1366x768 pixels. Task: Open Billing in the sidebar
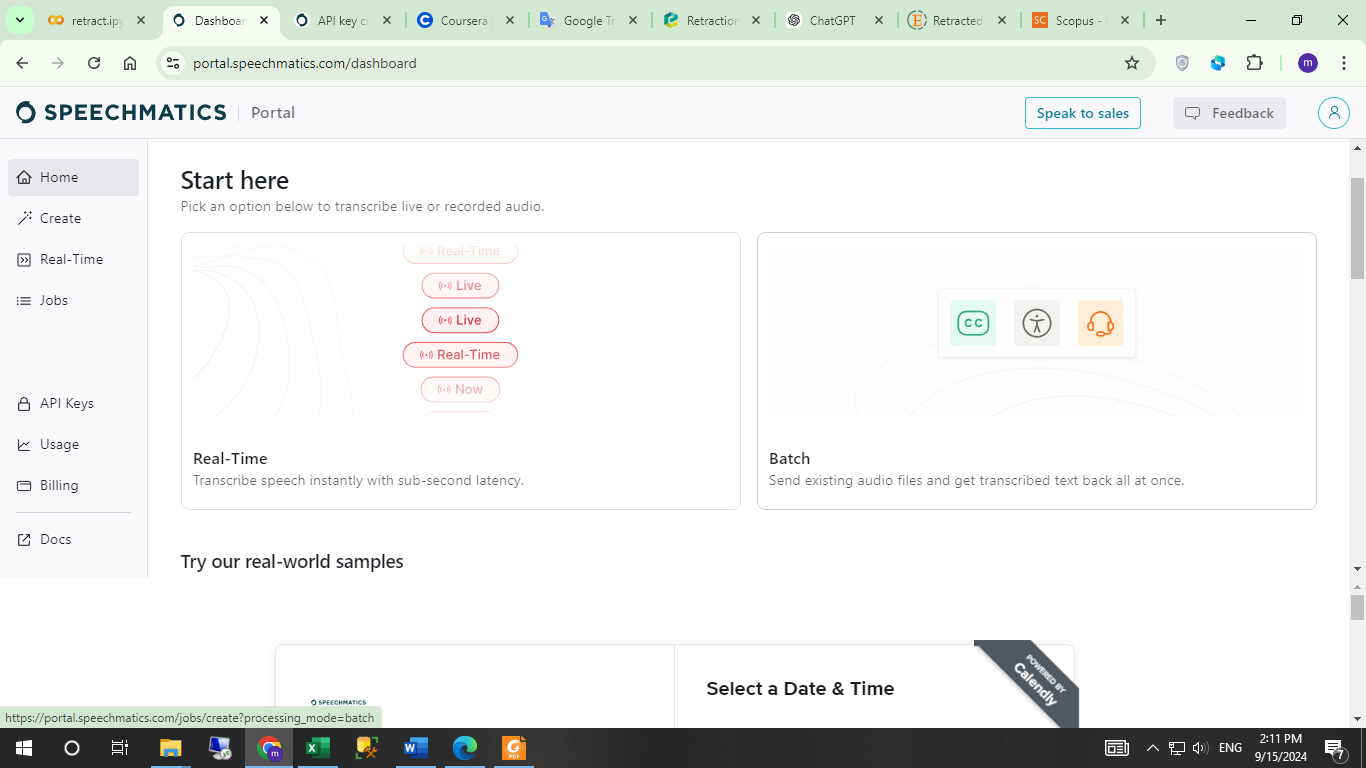click(x=73, y=485)
